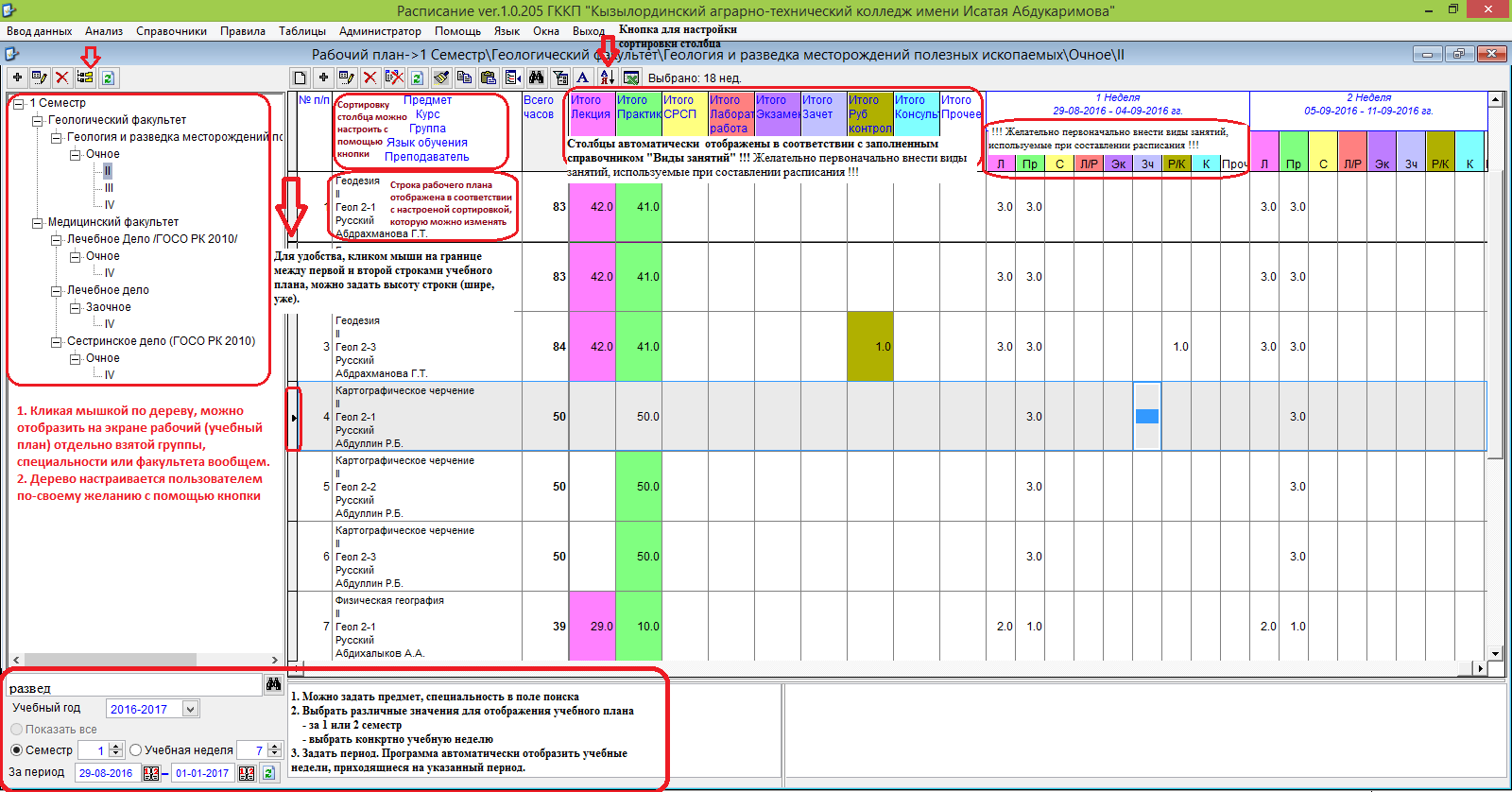Open the Таблицы menu
The width and height of the screenshot is (1512, 792).
click(x=302, y=31)
